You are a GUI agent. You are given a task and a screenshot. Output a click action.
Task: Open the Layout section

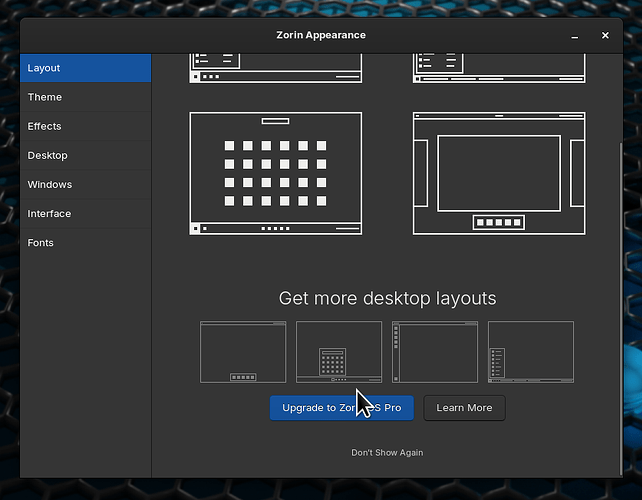pos(86,68)
